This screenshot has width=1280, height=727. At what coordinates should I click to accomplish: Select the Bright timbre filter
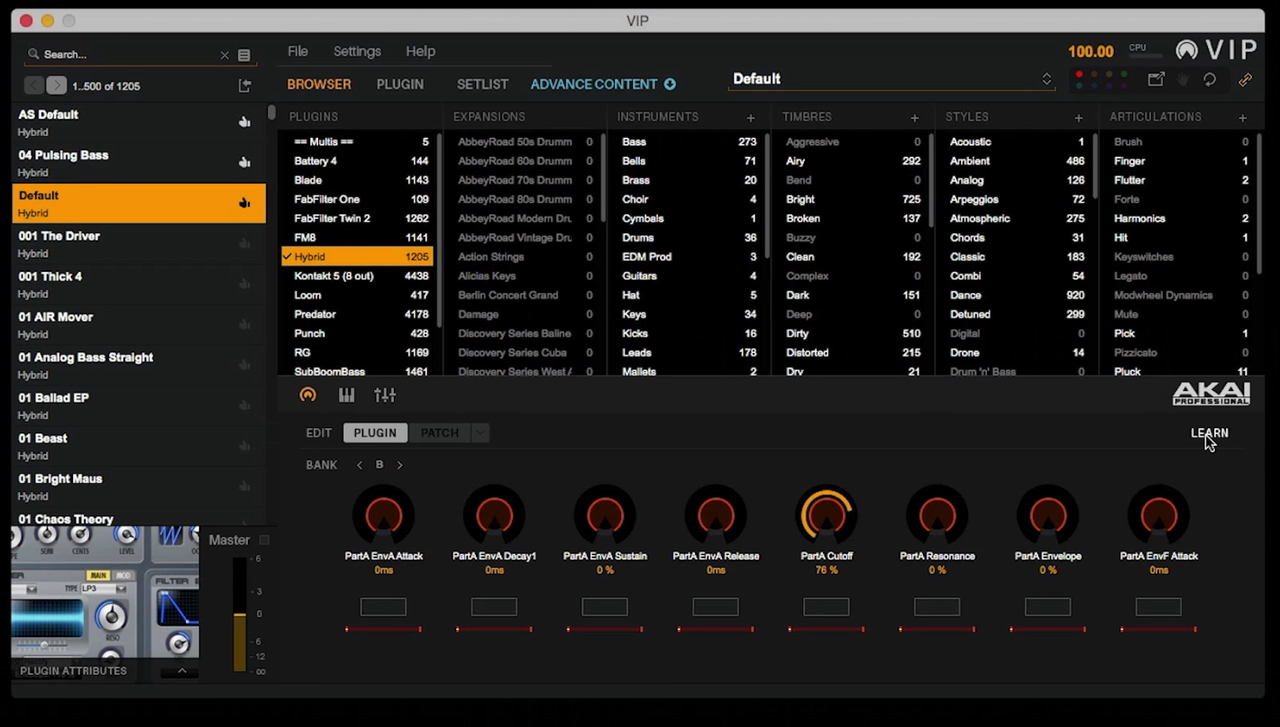point(853,200)
